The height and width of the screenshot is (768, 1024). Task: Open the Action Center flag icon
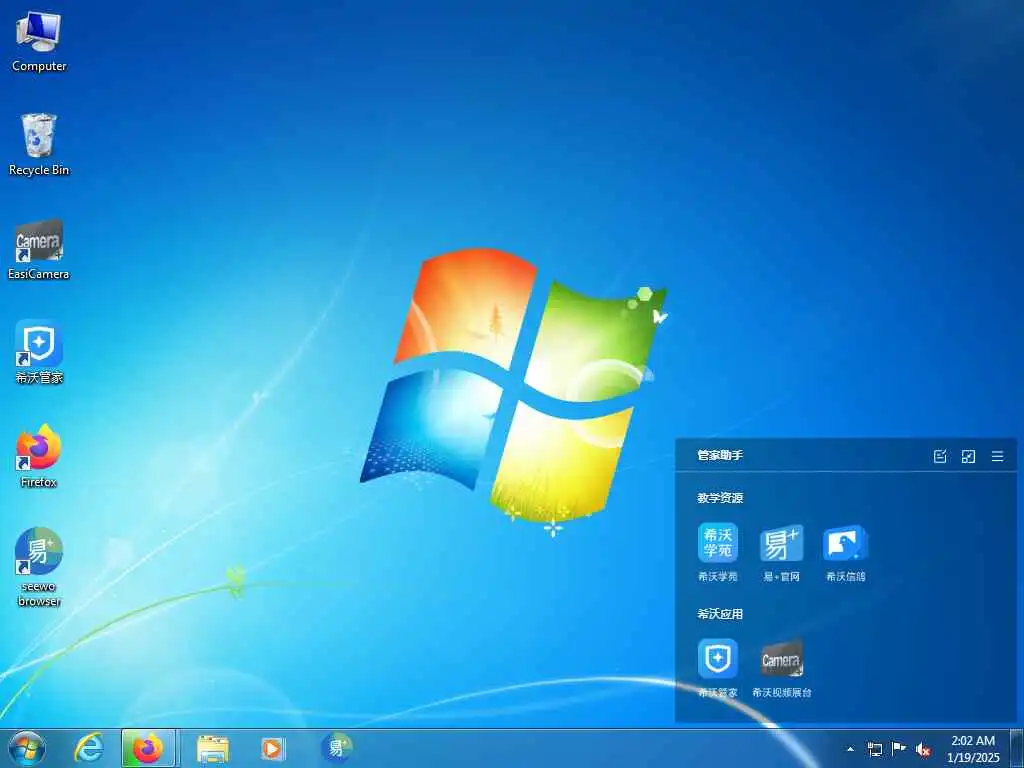(x=899, y=749)
